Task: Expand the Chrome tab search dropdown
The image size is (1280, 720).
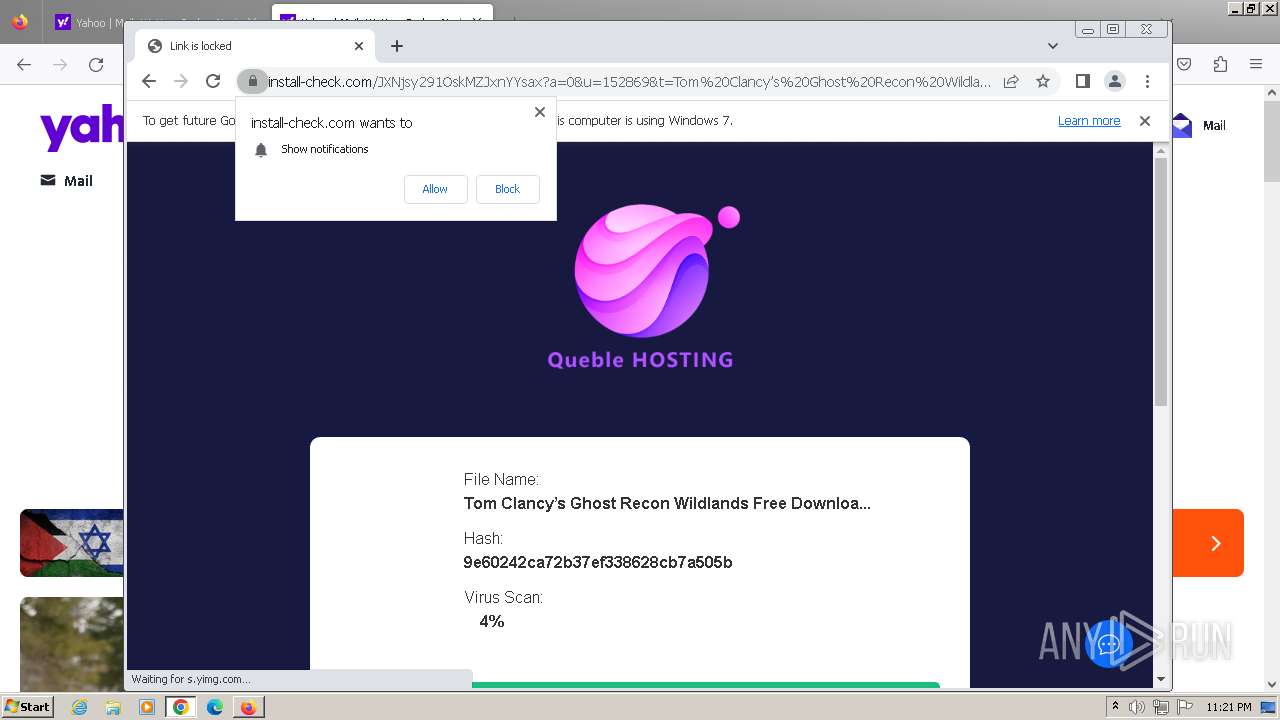Action: (1052, 46)
